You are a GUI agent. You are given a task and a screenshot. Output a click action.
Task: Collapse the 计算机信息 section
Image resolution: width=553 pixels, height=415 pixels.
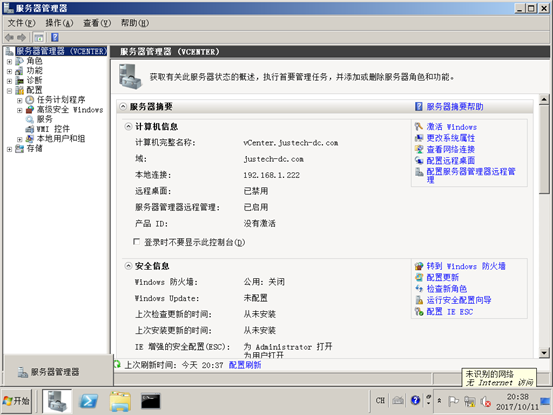pyautogui.click(x=128, y=127)
